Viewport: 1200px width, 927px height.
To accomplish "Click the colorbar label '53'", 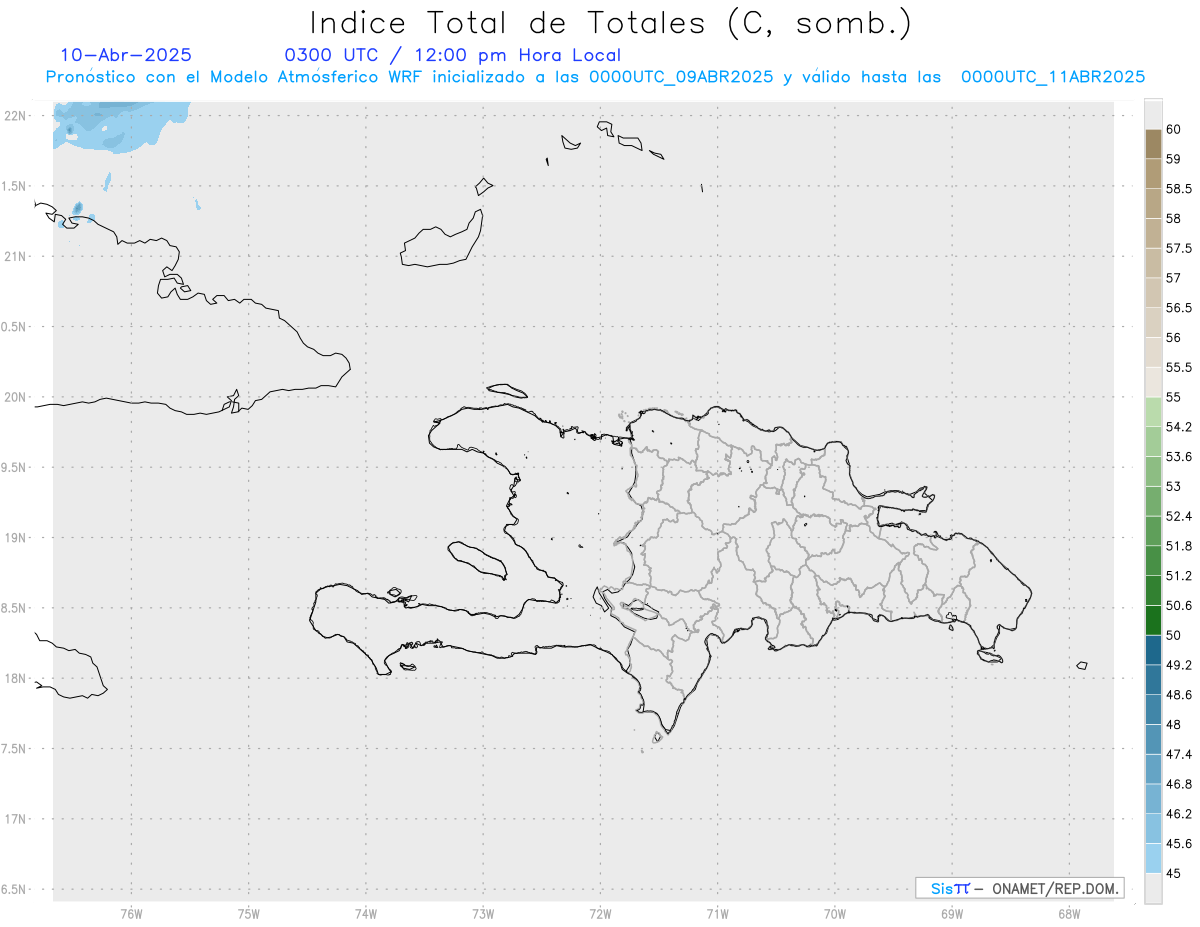I will 1173,486.
